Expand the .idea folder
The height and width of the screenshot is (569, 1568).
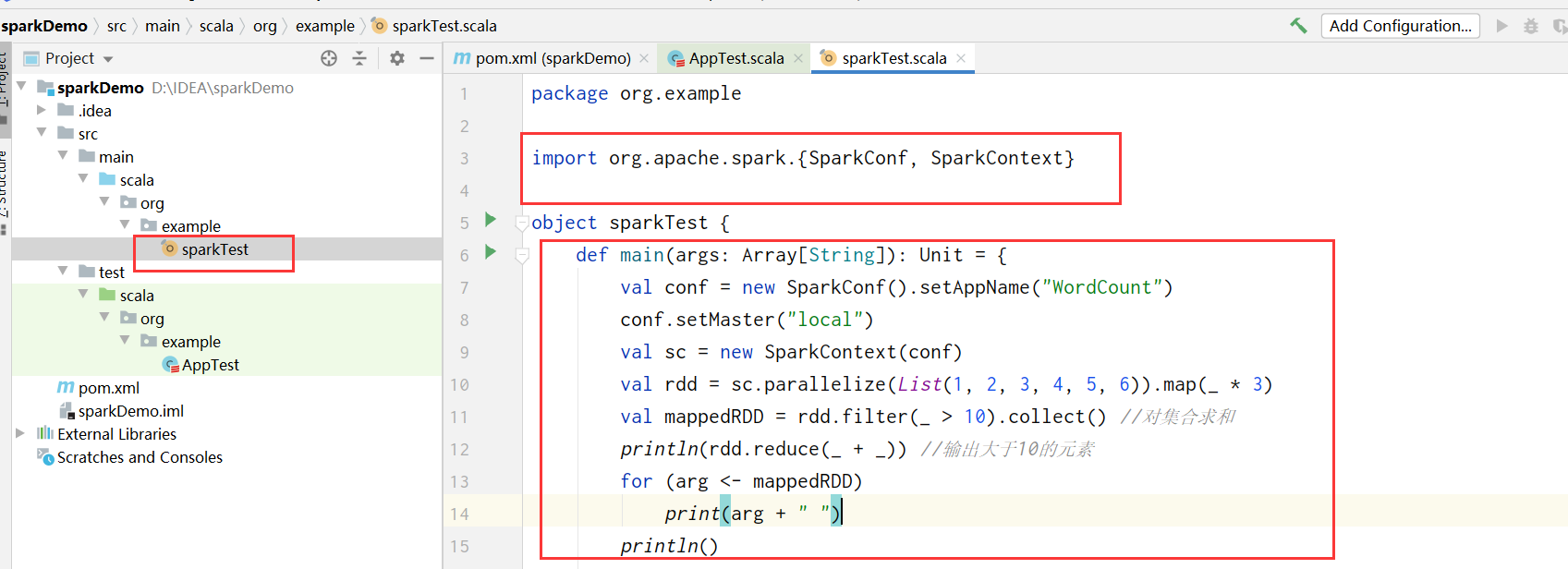(x=42, y=110)
